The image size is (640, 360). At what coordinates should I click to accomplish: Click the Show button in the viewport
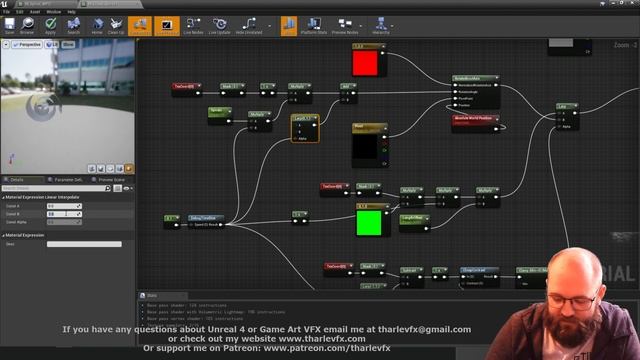pyautogui.click(x=68, y=44)
